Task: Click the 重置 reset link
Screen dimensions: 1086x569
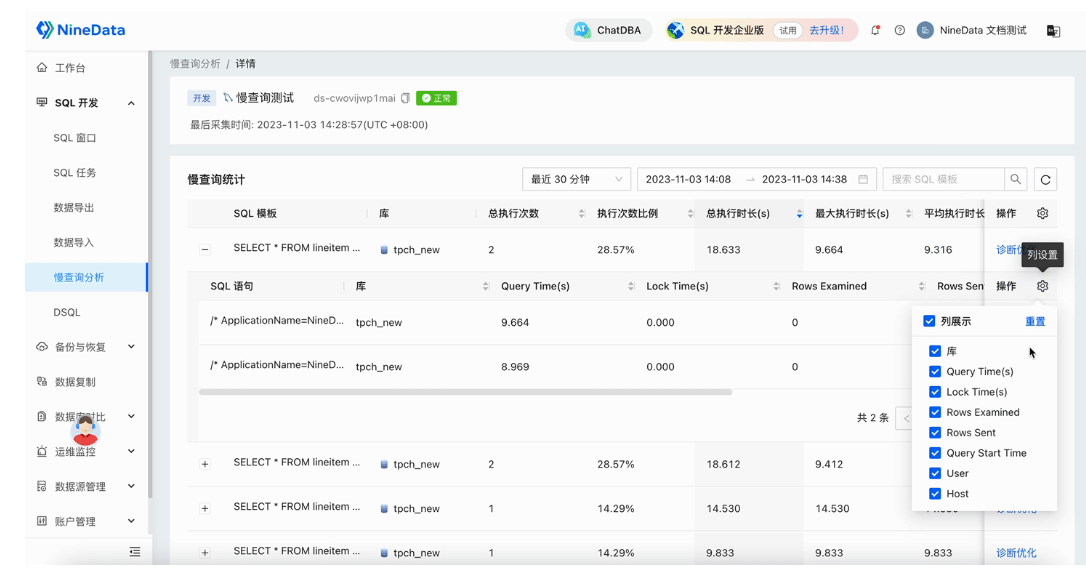Action: coord(1035,322)
